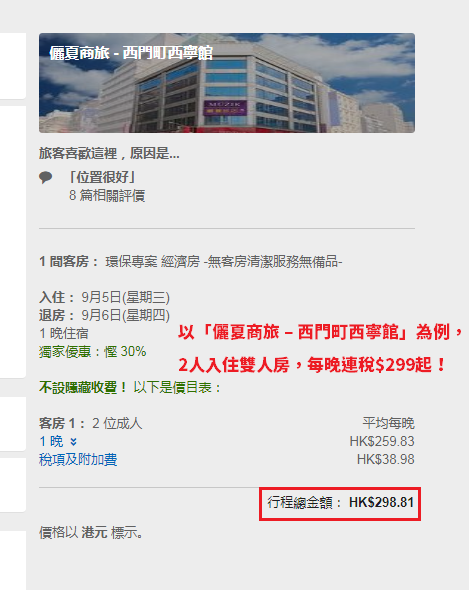Image resolution: width=469 pixels, height=590 pixels.
Task: Click the 平均每晚 column header
Action: point(388,423)
